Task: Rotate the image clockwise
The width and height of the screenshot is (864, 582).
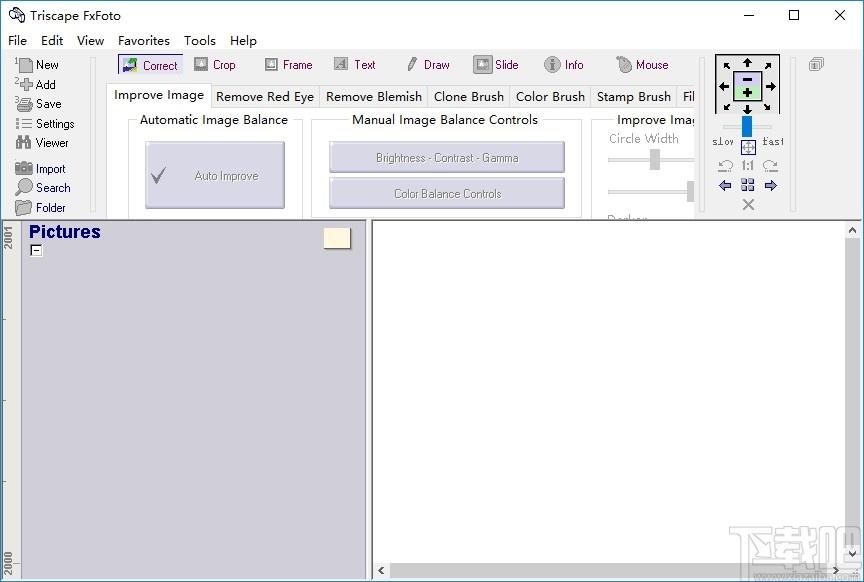Action: (770, 165)
